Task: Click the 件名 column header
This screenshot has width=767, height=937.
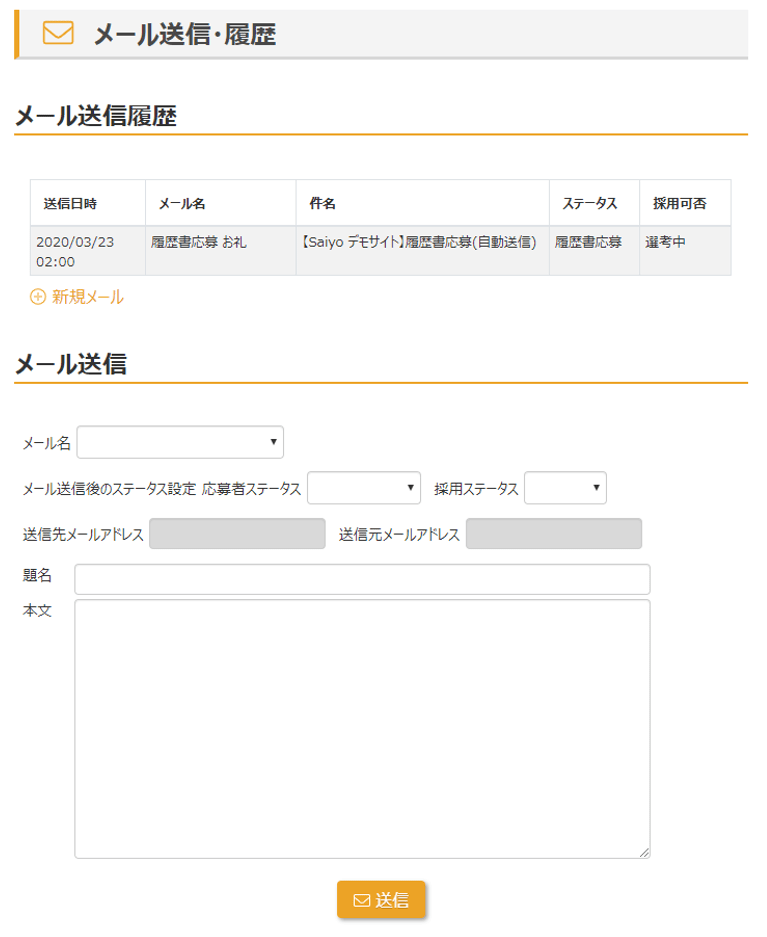Action: tap(322, 203)
